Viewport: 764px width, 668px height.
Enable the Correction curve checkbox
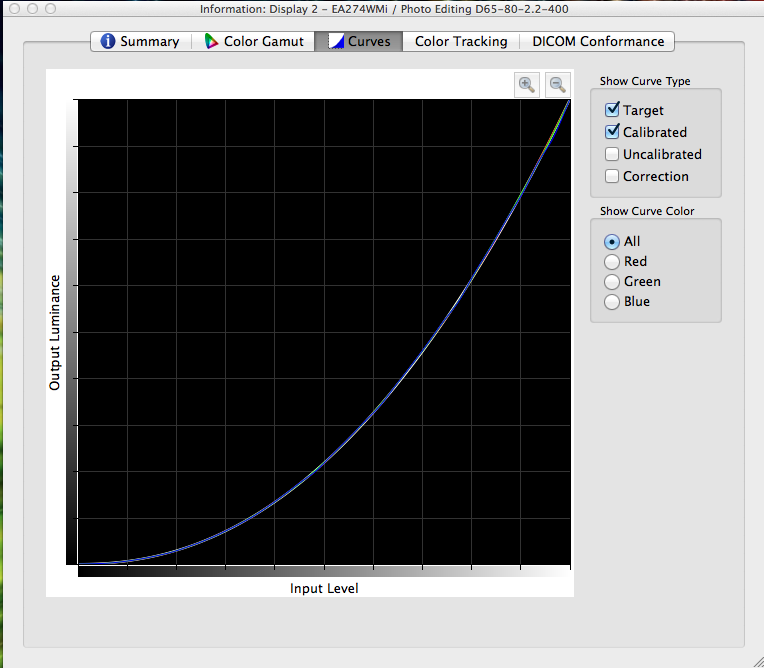[x=612, y=176]
